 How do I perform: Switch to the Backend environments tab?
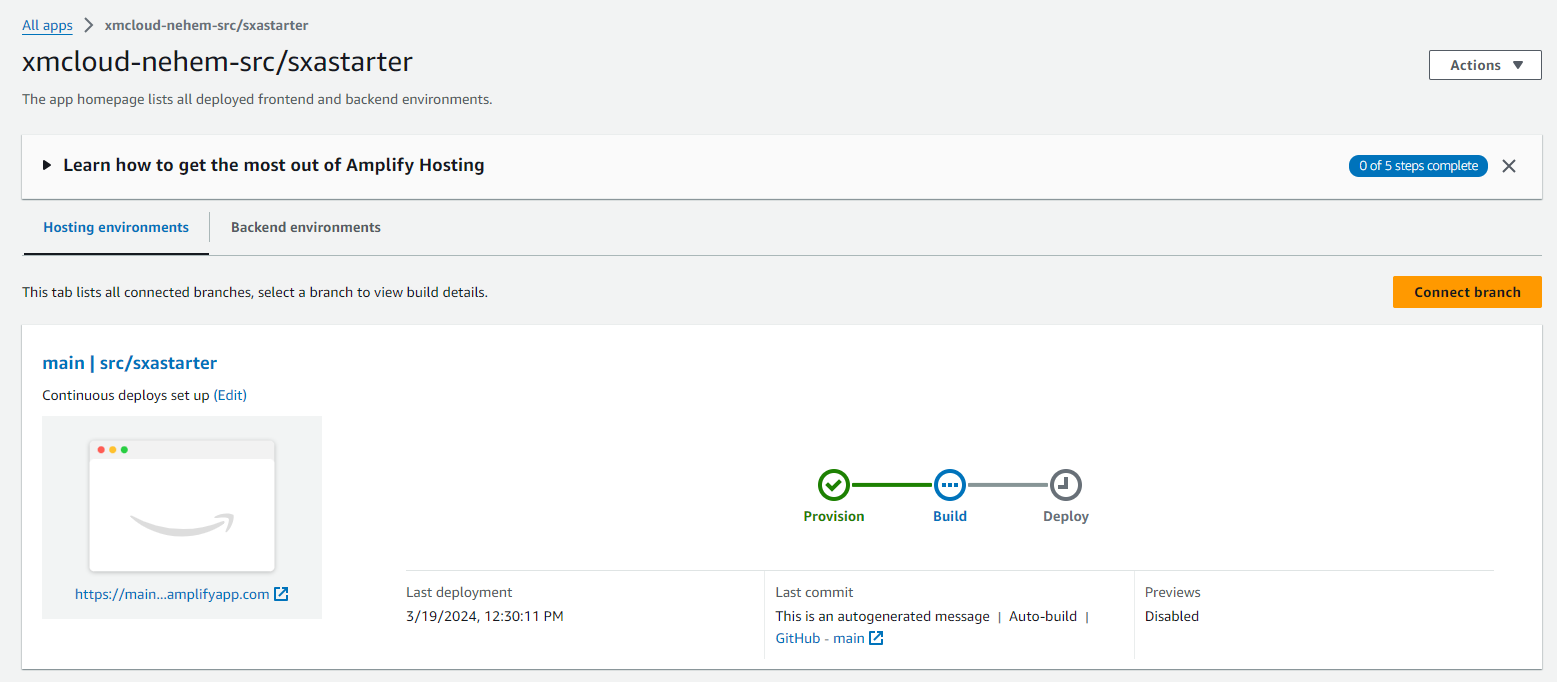305,227
